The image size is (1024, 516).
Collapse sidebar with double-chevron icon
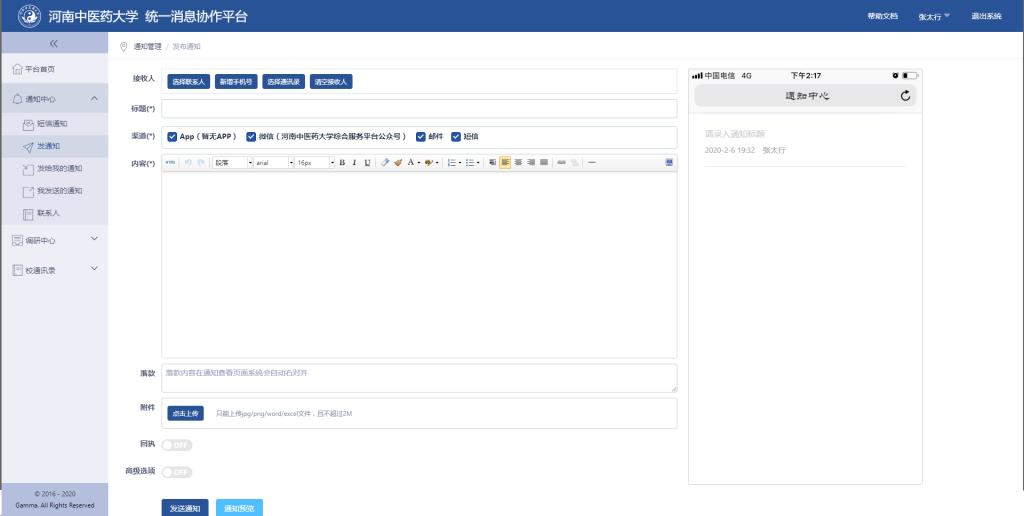pos(54,43)
